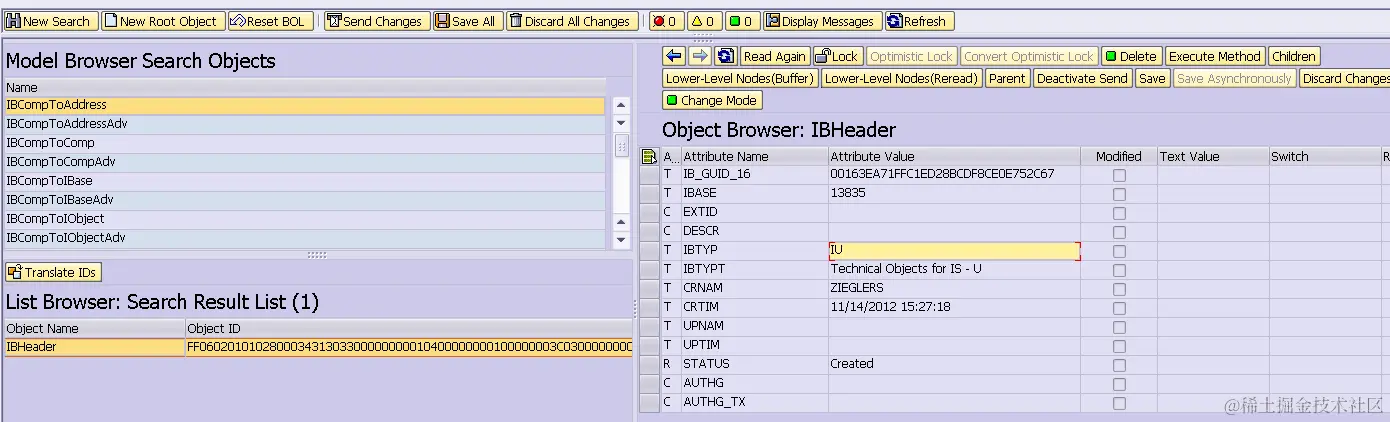
Task: Click the New Search toolbar button
Action: click(x=50, y=21)
